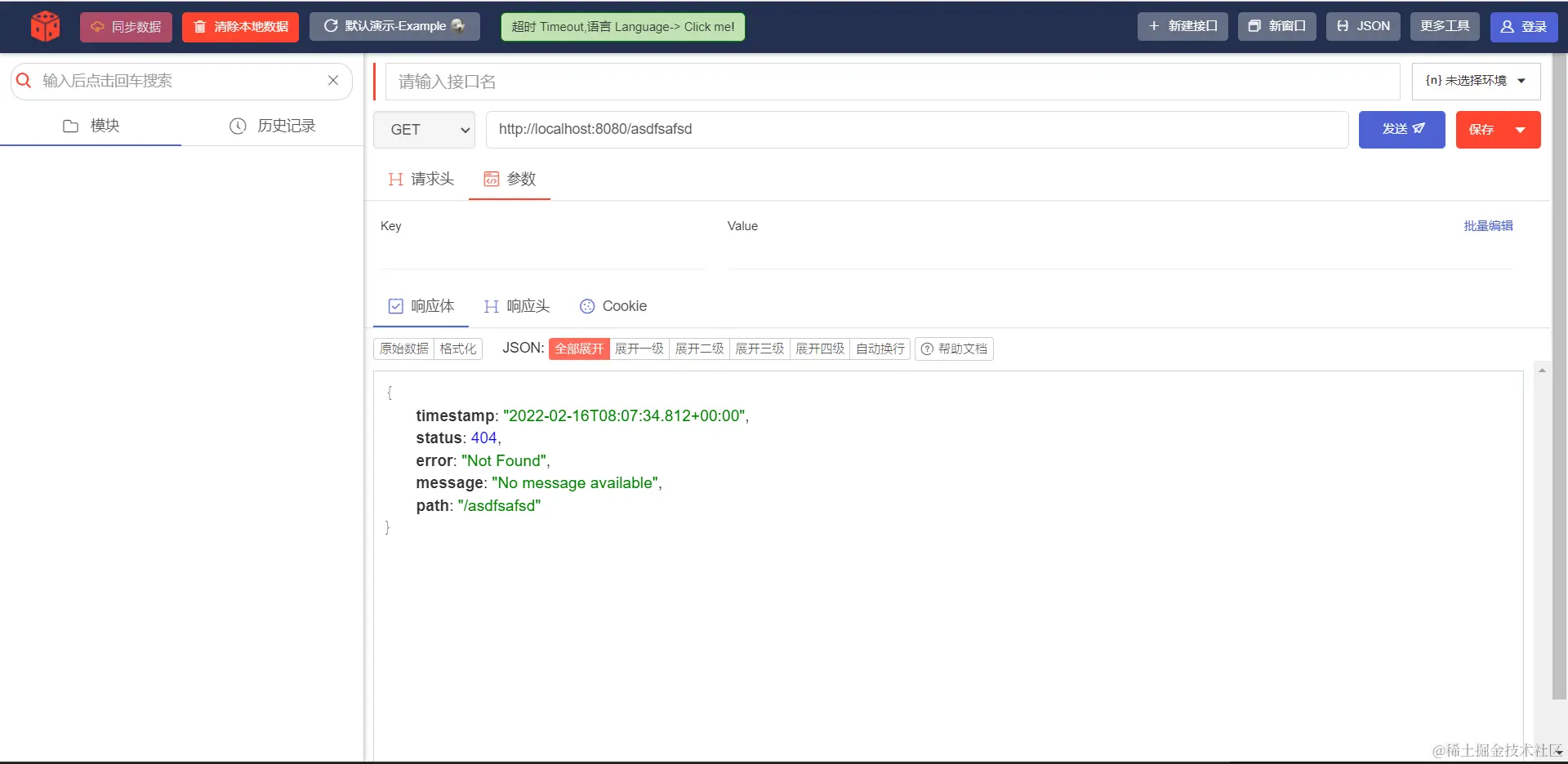Click the 登录 login button
The width and height of the screenshot is (1568, 764).
[1524, 27]
